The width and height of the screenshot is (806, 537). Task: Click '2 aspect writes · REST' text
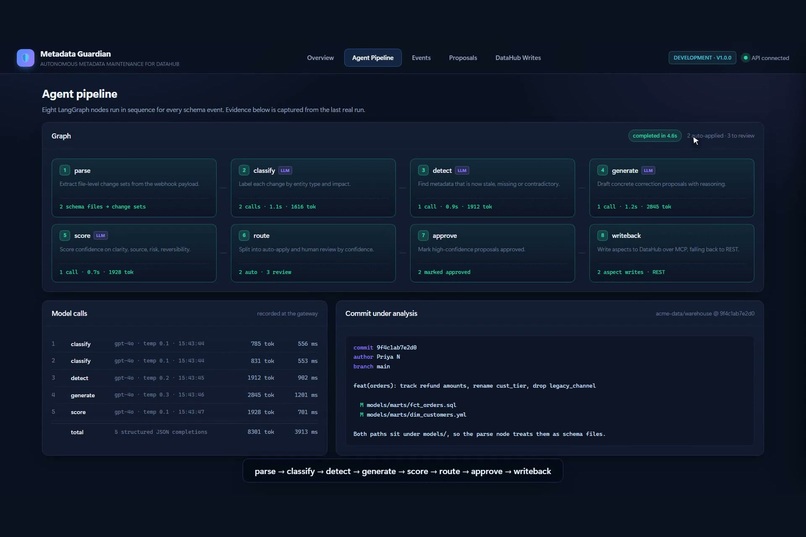tap(631, 272)
